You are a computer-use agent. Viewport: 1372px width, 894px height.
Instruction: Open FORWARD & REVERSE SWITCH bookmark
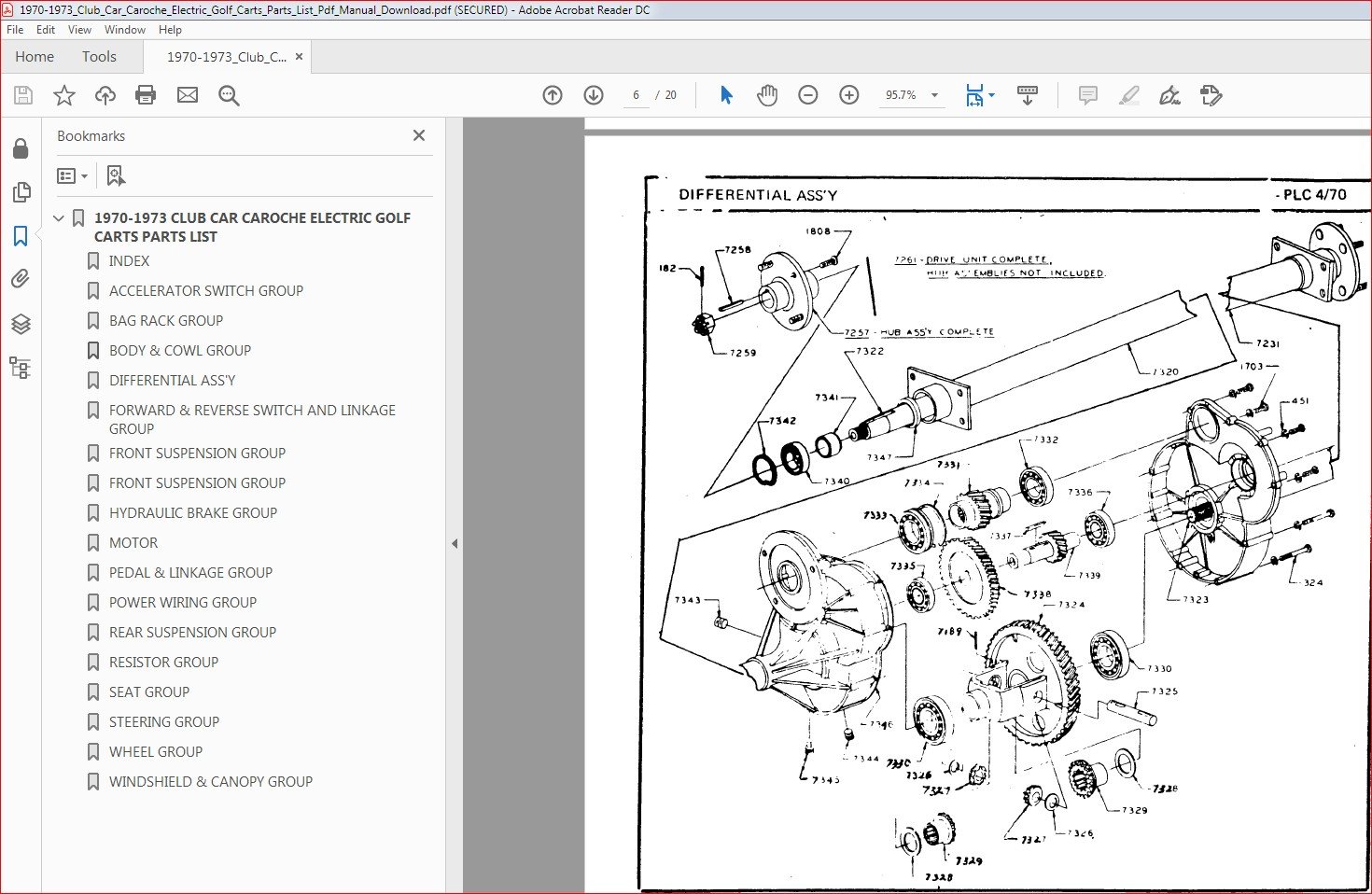(252, 420)
